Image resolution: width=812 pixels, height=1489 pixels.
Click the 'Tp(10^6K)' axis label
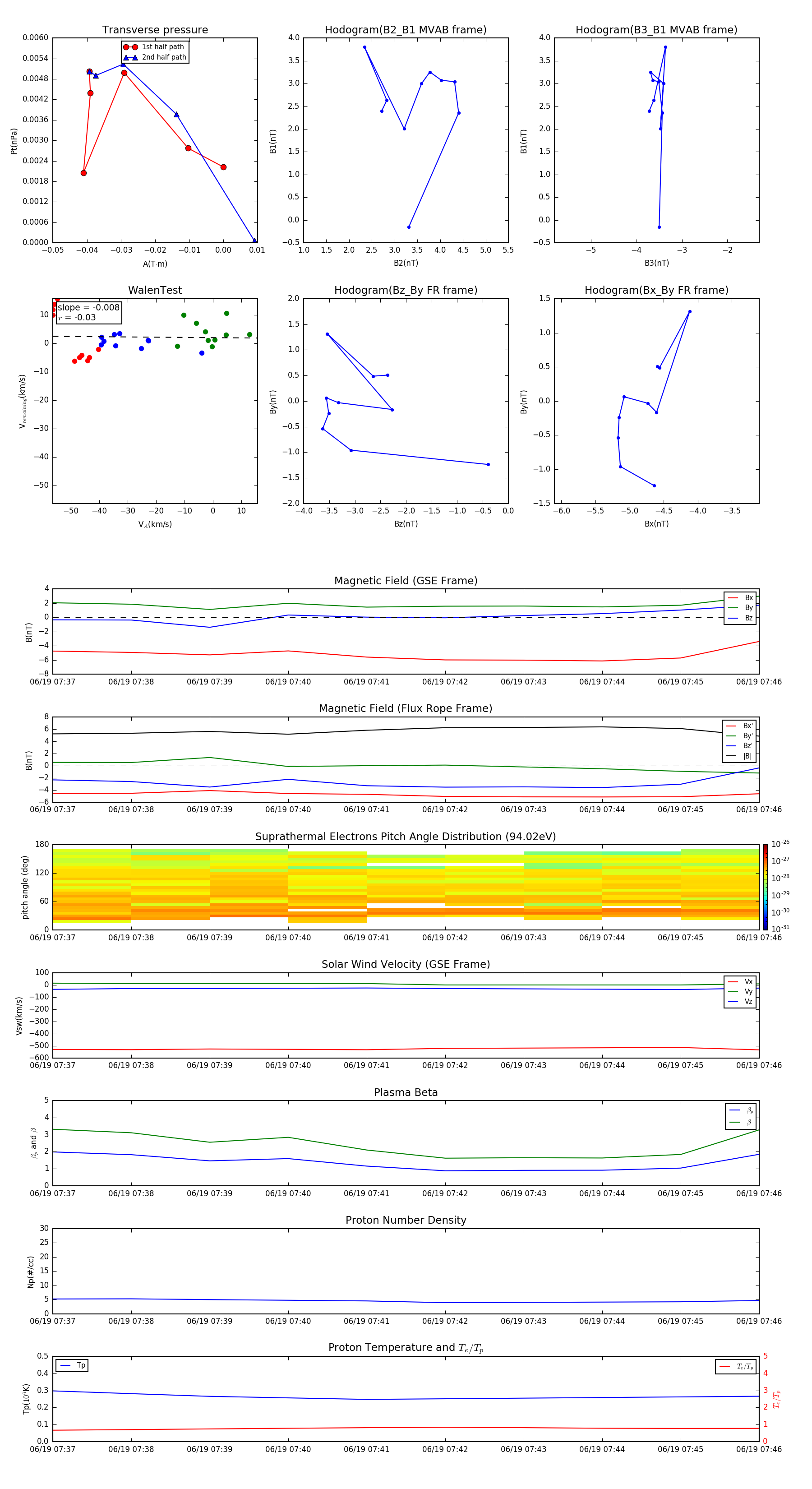[x=26, y=1399]
